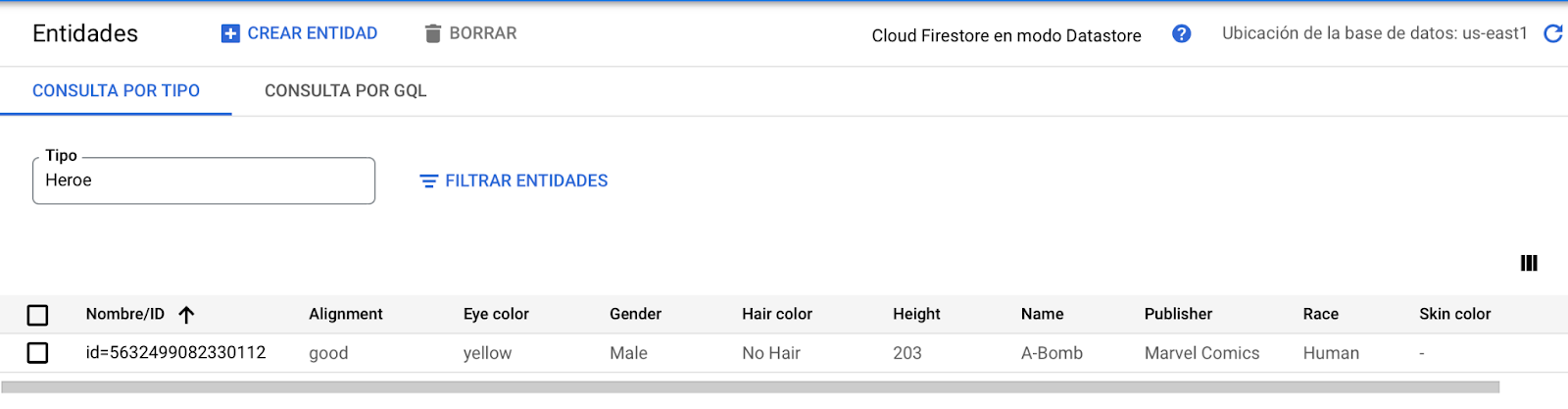This screenshot has height=409, width=1568.
Task: Open the Tipo Heroe selector field
Action: [x=204, y=180]
